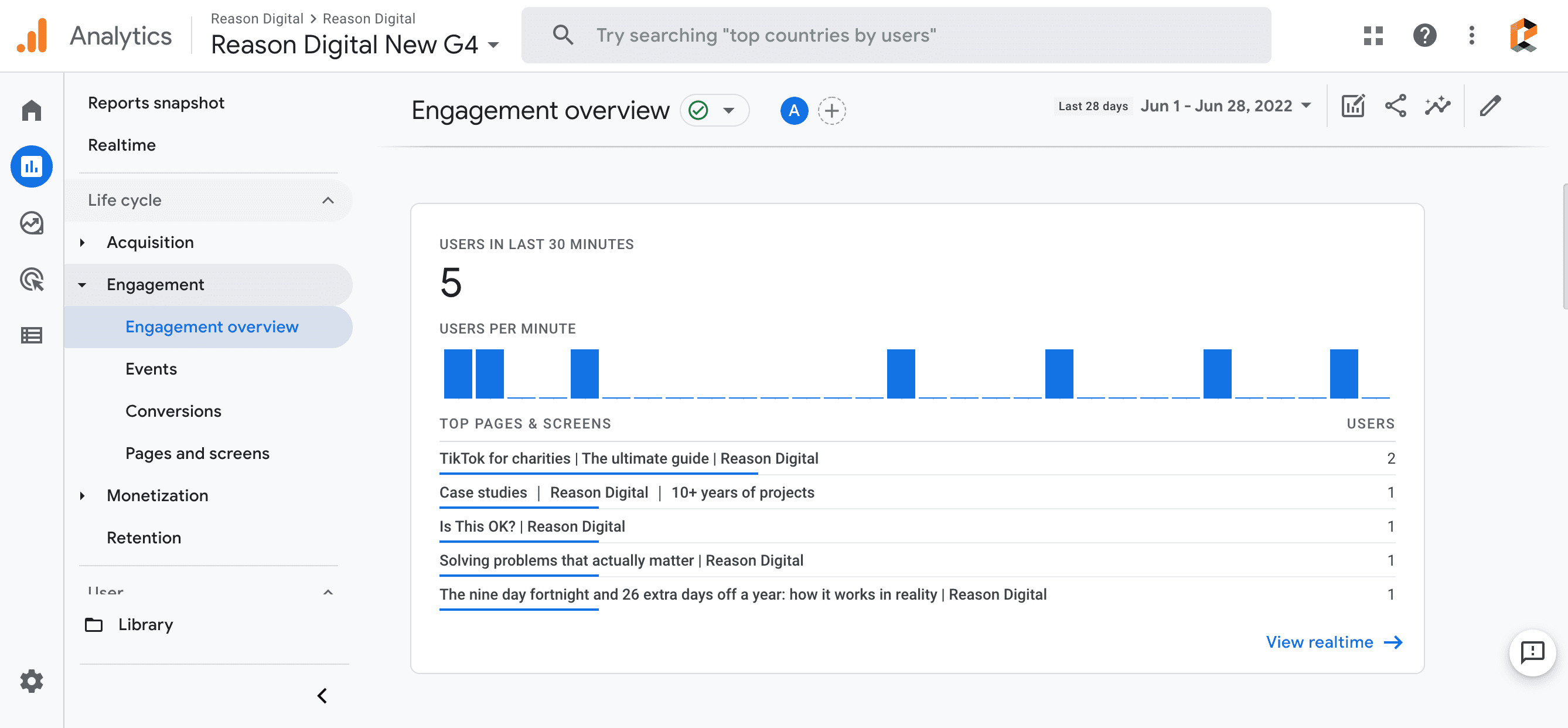
Task: Open the Explore icon in left rail
Action: pyautogui.click(x=32, y=223)
